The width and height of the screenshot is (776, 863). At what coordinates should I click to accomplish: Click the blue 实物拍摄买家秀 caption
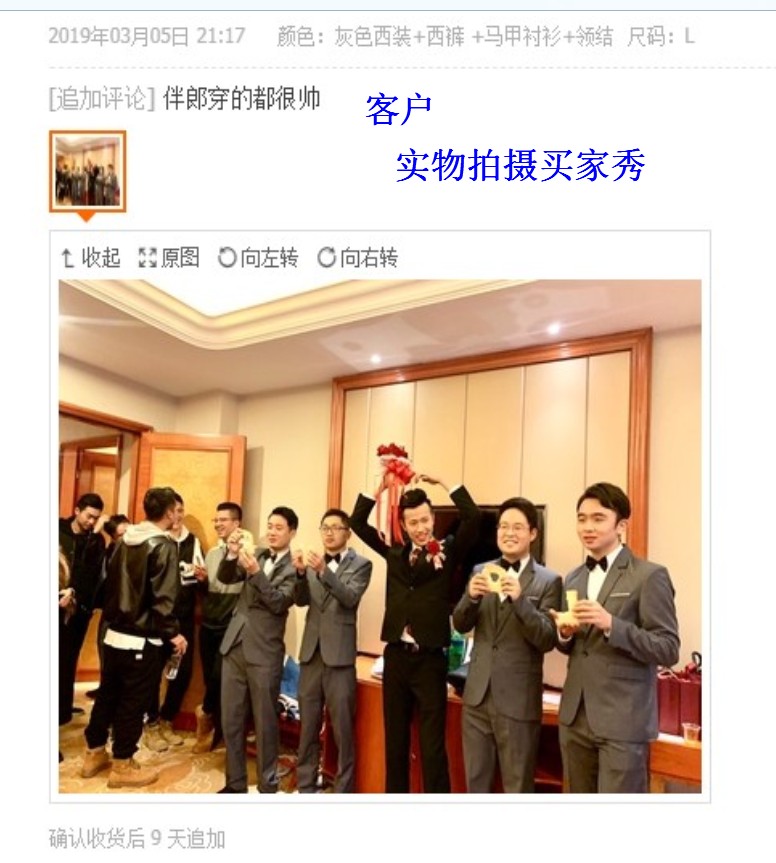pos(521,165)
